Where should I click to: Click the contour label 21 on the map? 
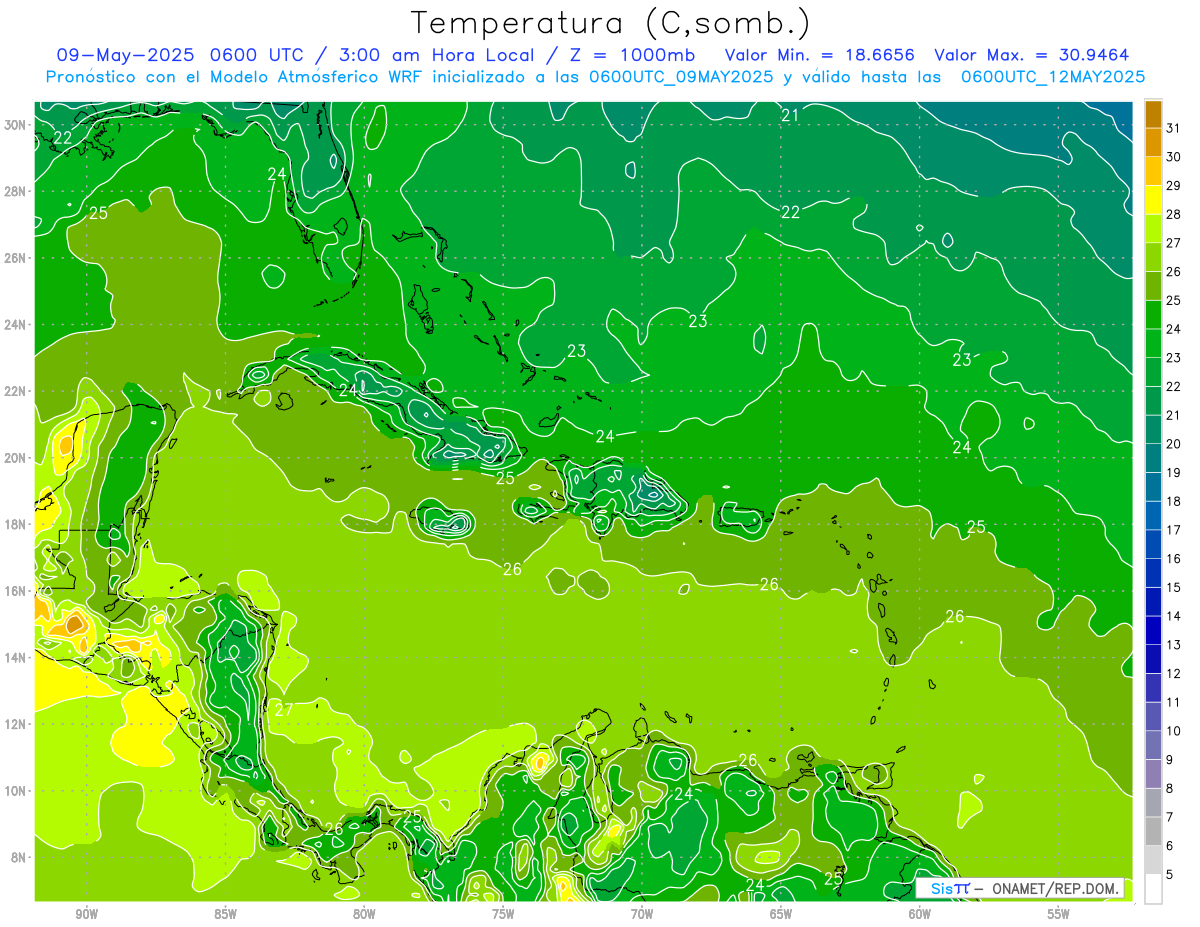pyautogui.click(x=790, y=115)
